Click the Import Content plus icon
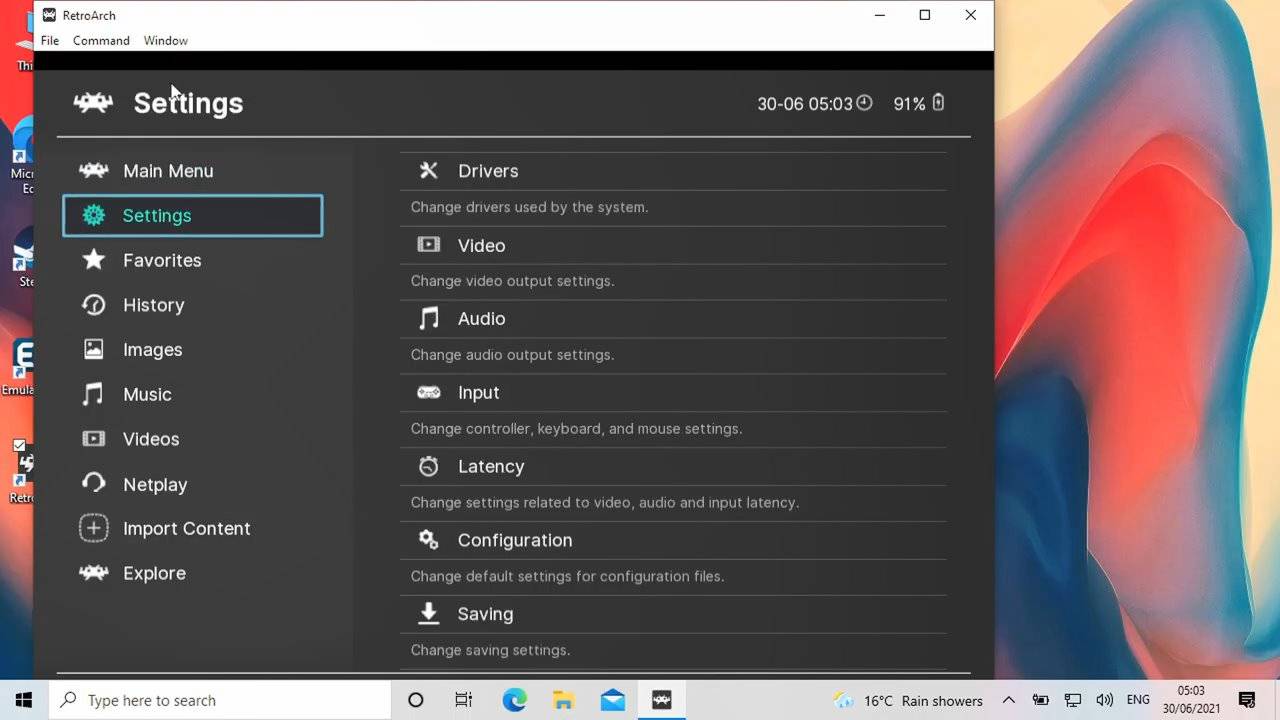 pyautogui.click(x=93, y=528)
